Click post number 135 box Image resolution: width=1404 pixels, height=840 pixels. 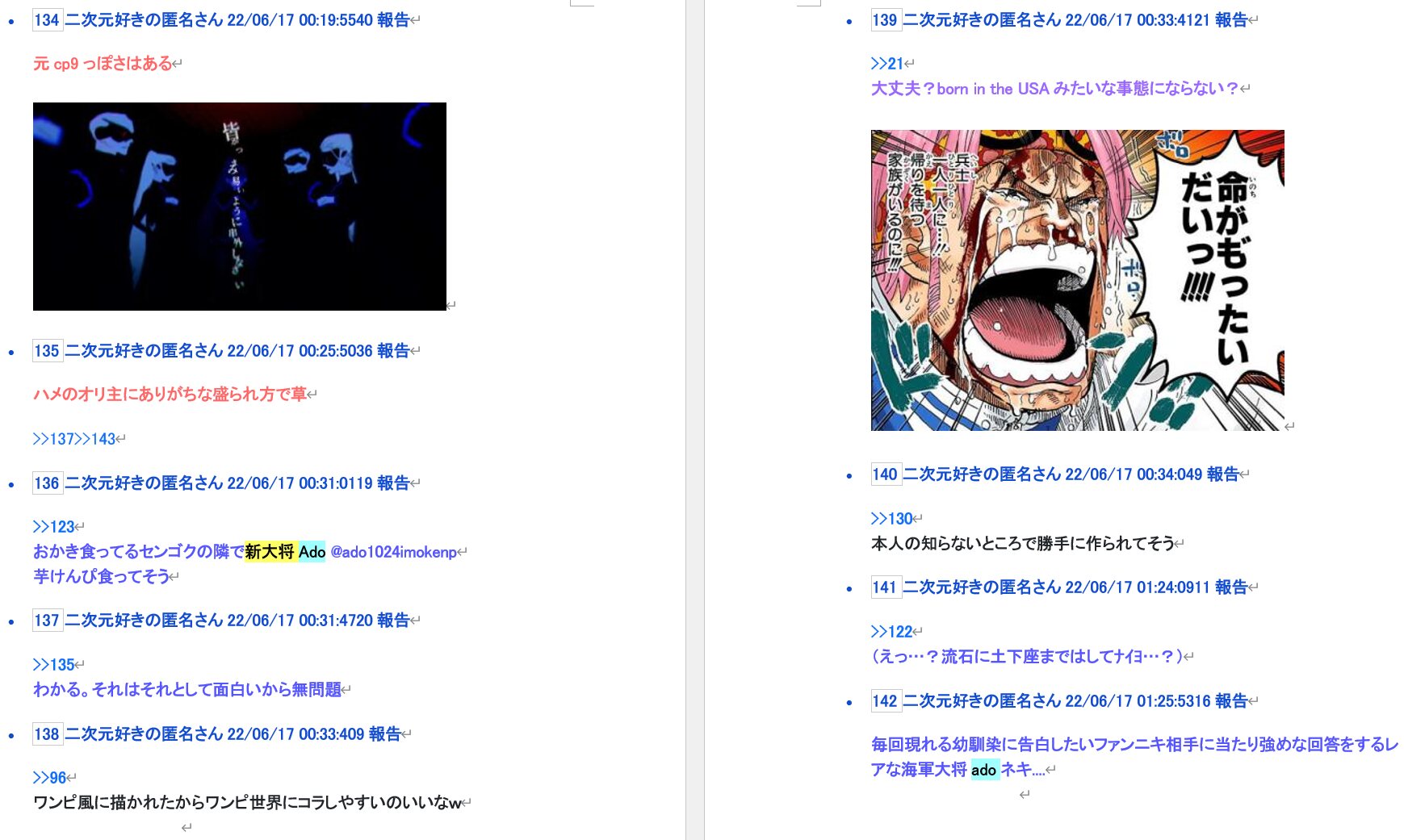[47, 351]
